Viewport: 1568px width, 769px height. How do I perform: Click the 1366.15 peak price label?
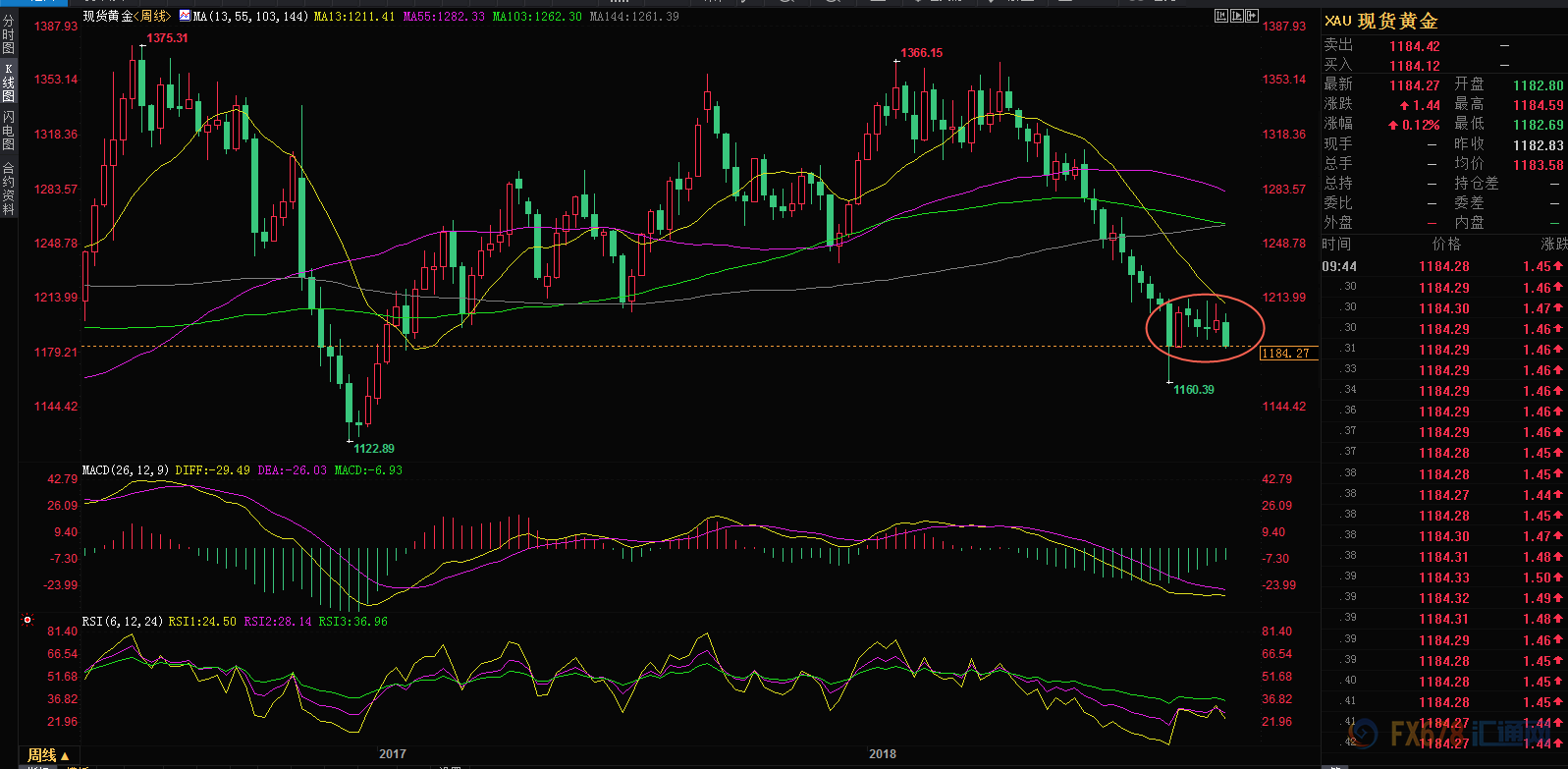pyautogui.click(x=921, y=53)
